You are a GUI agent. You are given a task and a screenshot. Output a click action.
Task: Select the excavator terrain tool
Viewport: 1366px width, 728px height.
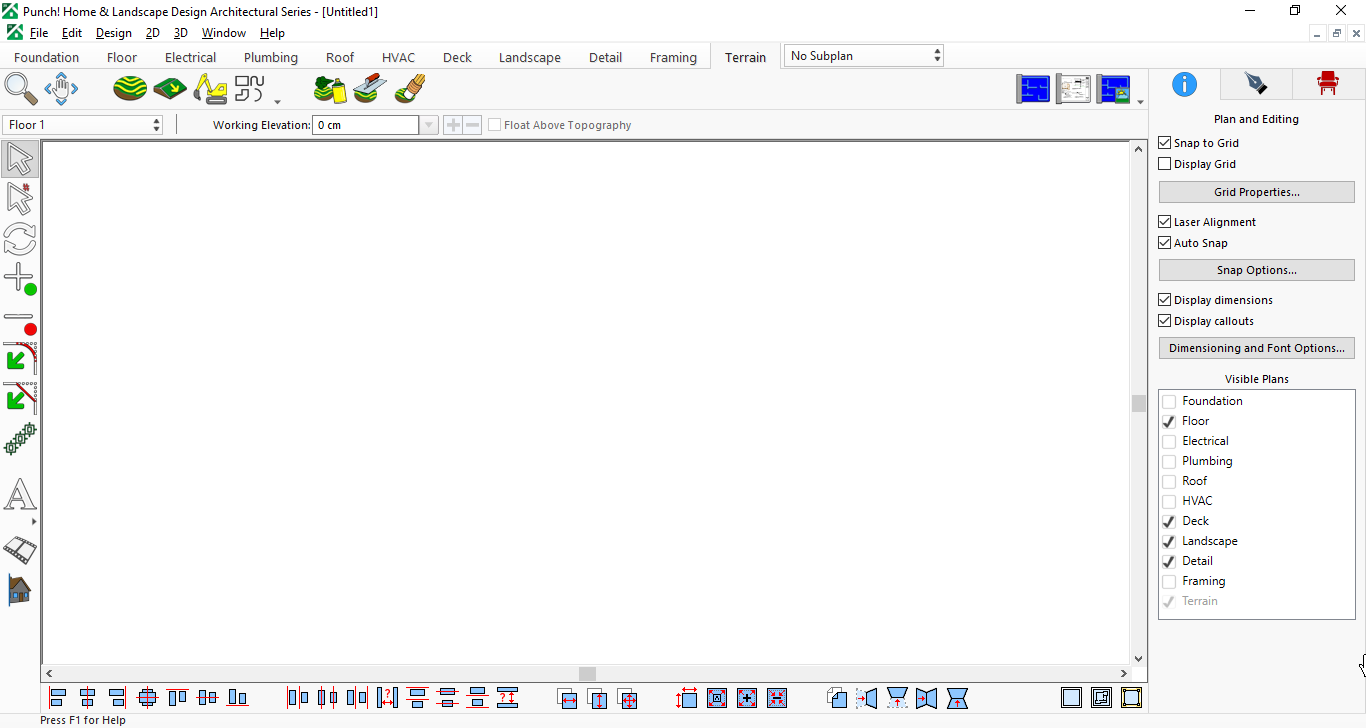point(210,89)
